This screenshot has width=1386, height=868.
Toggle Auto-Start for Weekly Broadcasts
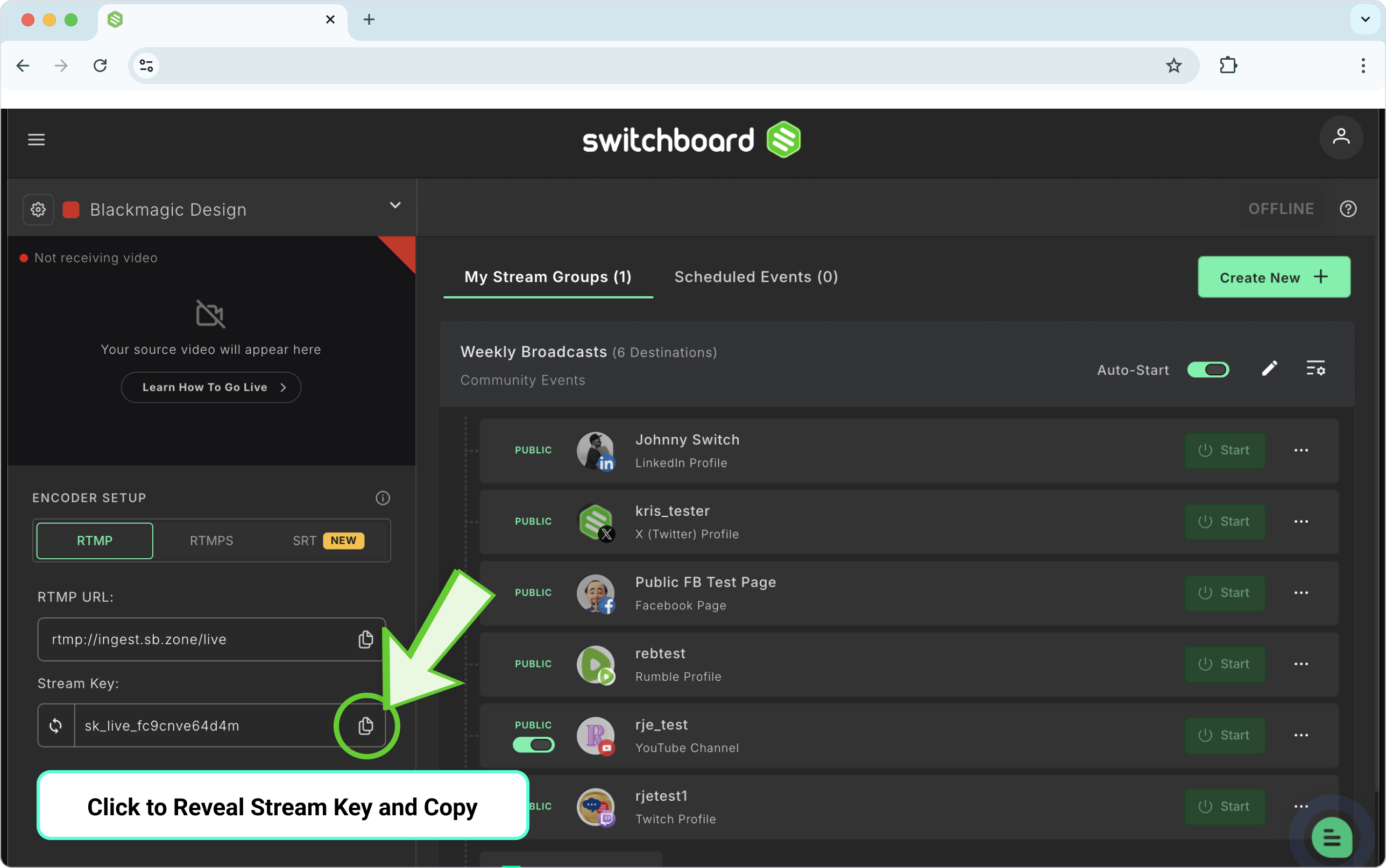(x=1208, y=369)
